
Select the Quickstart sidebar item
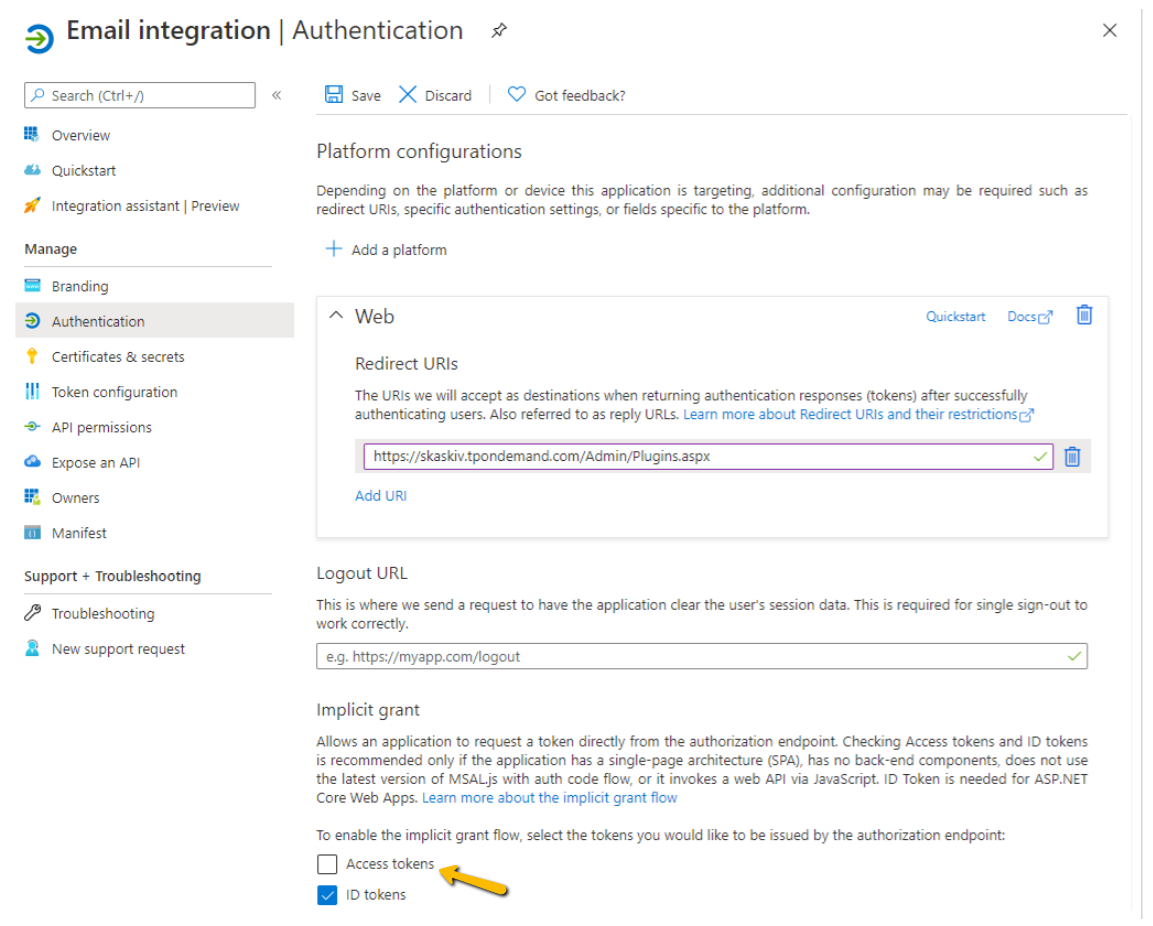point(82,170)
